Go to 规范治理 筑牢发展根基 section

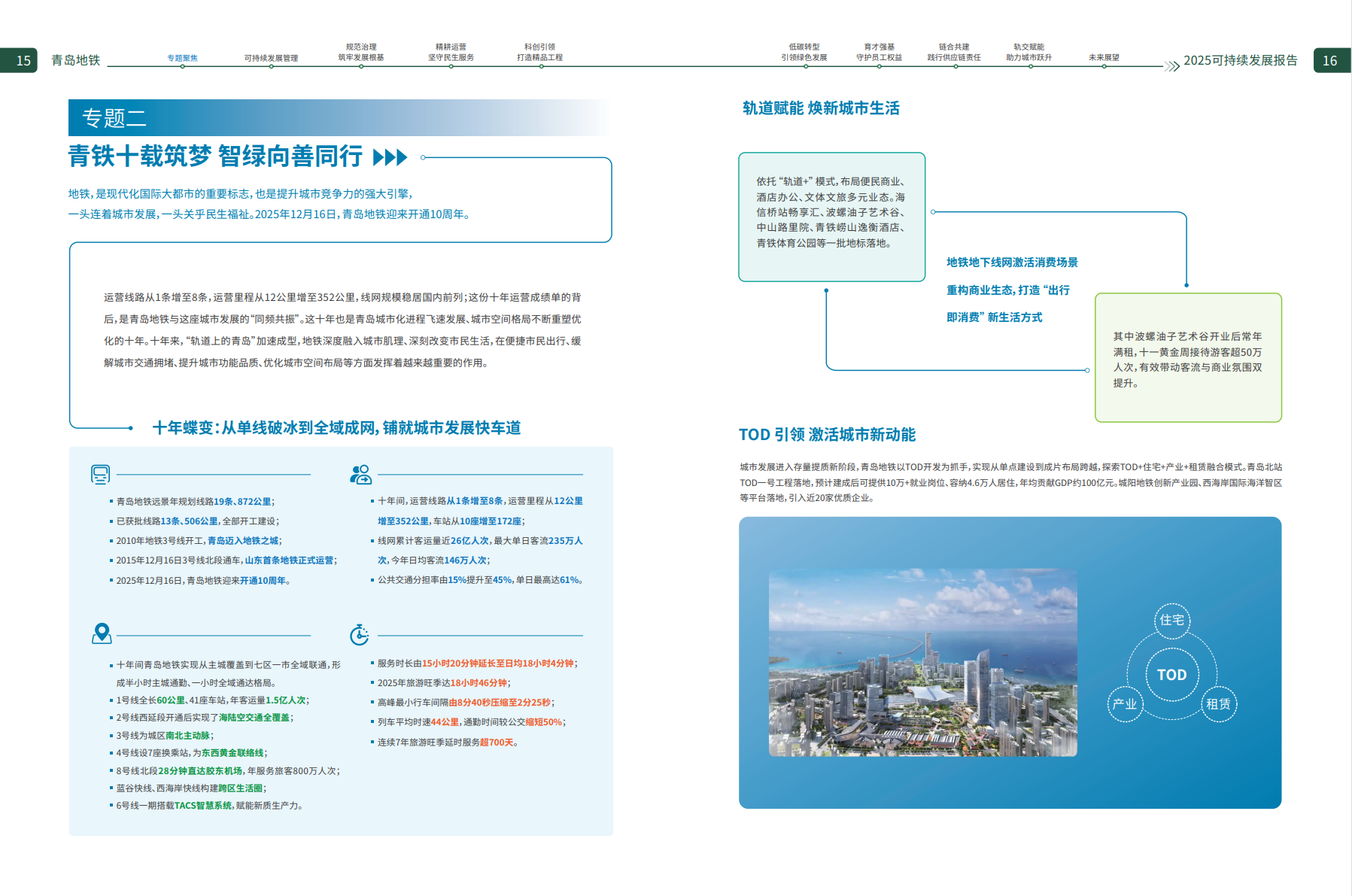coord(361,52)
